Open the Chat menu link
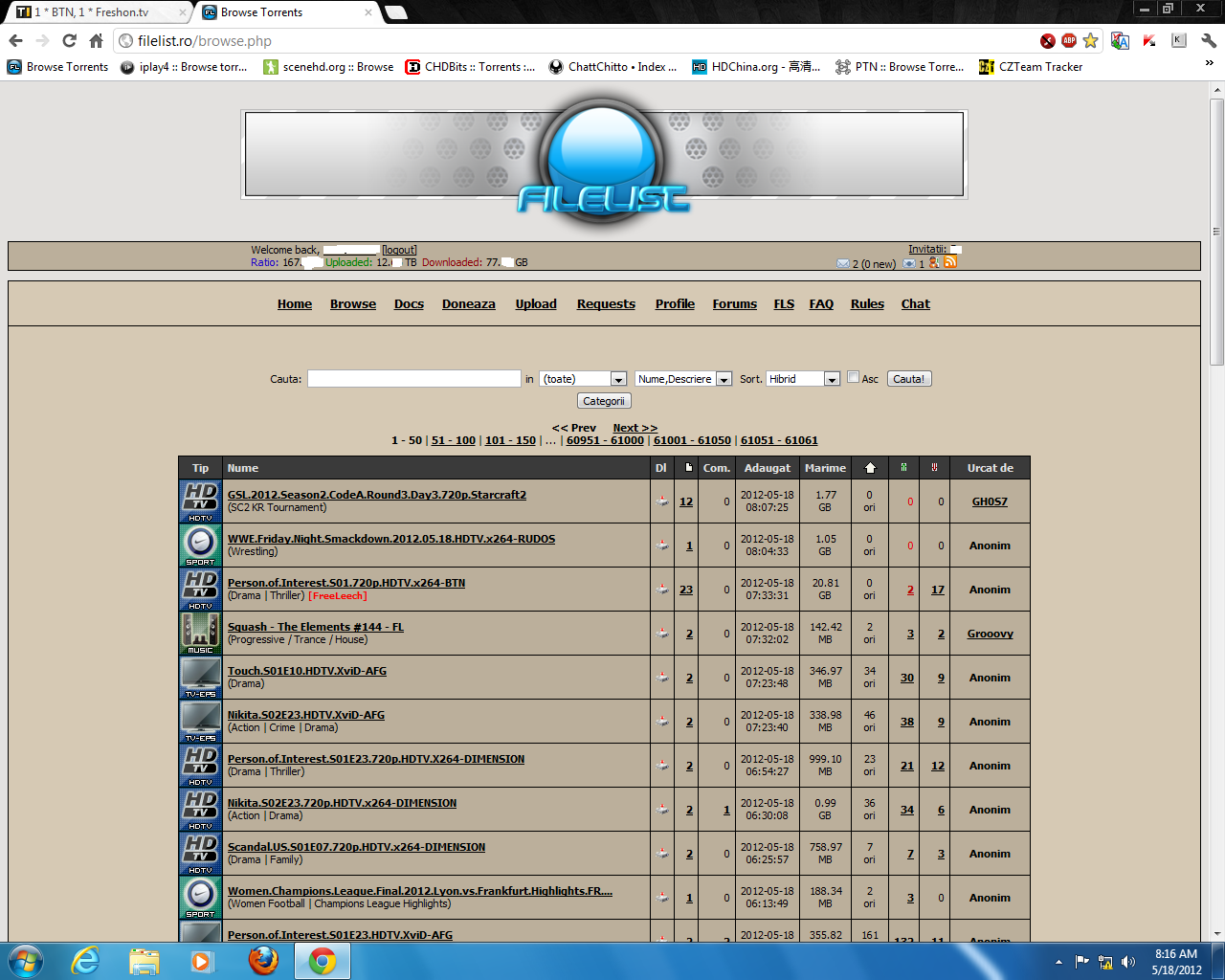 click(x=915, y=303)
